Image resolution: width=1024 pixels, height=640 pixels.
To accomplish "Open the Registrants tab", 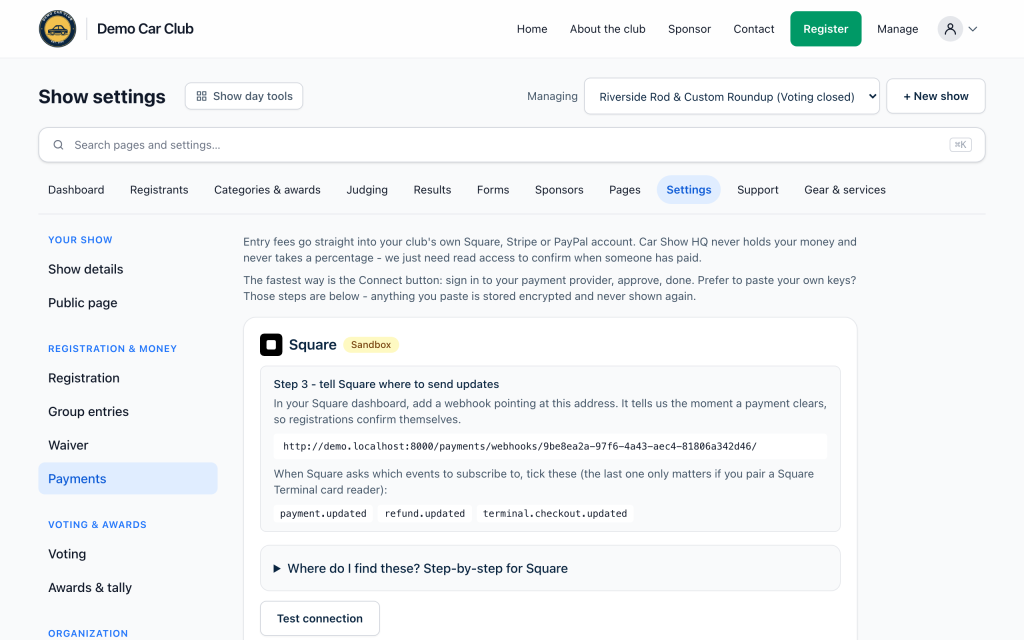I will (x=159, y=190).
